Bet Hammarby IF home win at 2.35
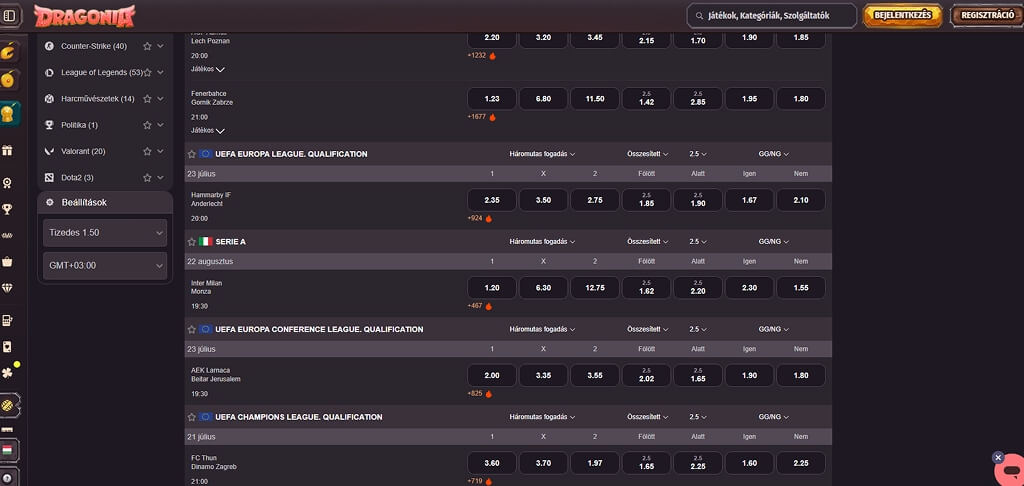This screenshot has height=486, width=1024. (x=492, y=200)
